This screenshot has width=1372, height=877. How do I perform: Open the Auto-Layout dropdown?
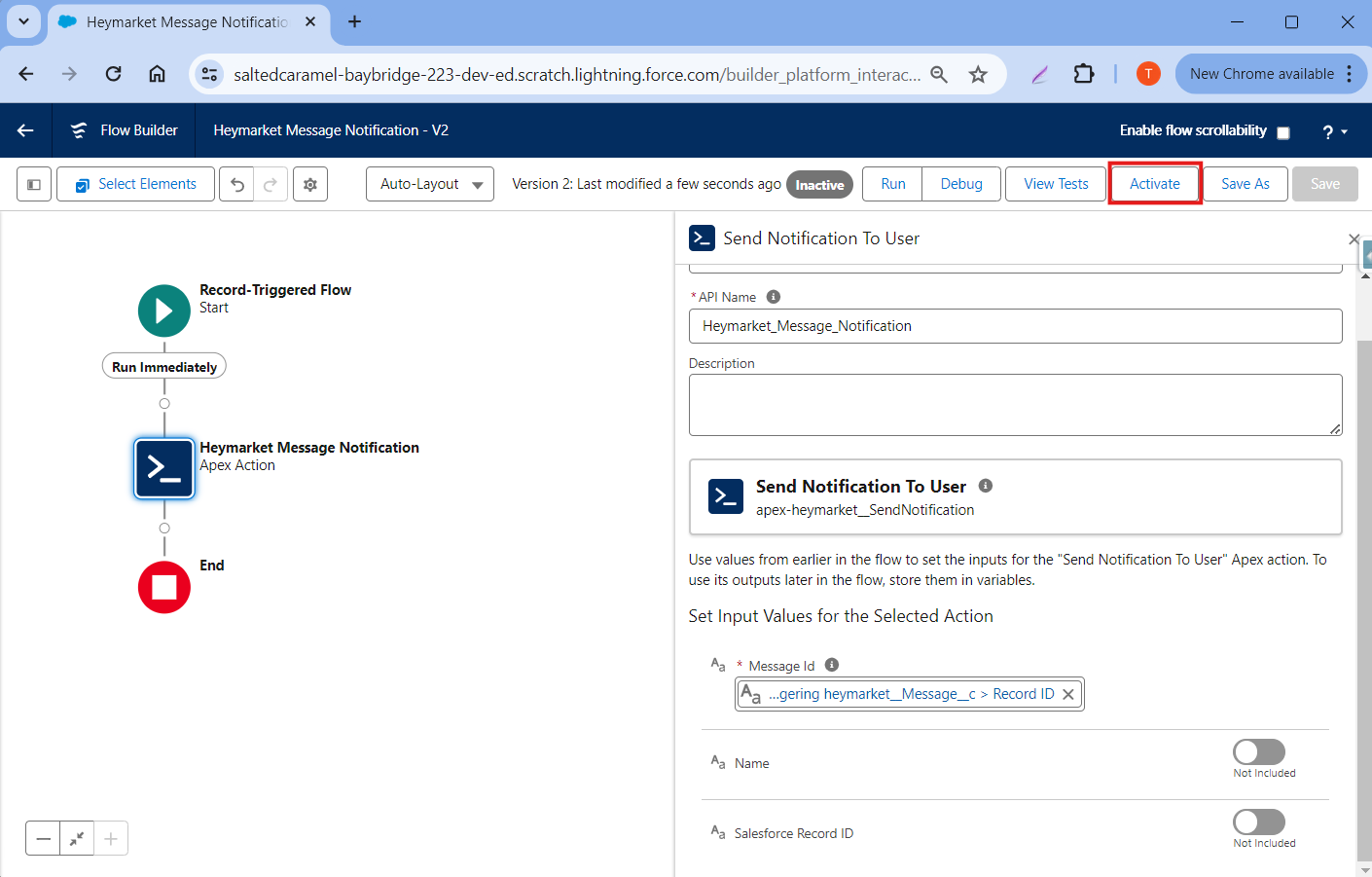coord(430,184)
